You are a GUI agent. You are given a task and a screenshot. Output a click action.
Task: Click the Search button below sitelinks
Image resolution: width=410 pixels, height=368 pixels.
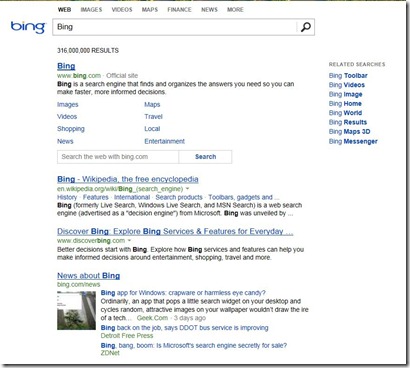pos(205,157)
